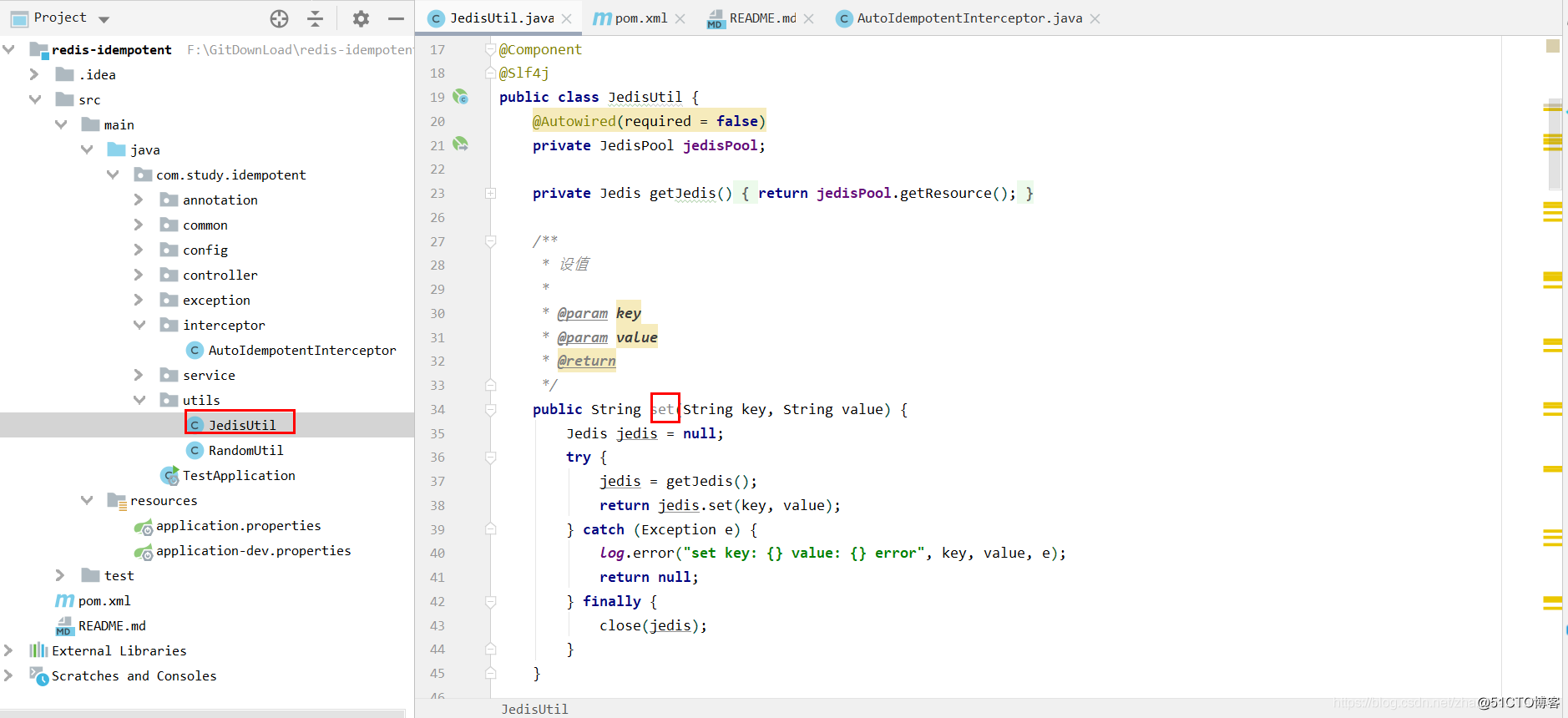Image resolution: width=1568 pixels, height=718 pixels.
Task: Fold the finally block at line 42
Action: [x=491, y=601]
